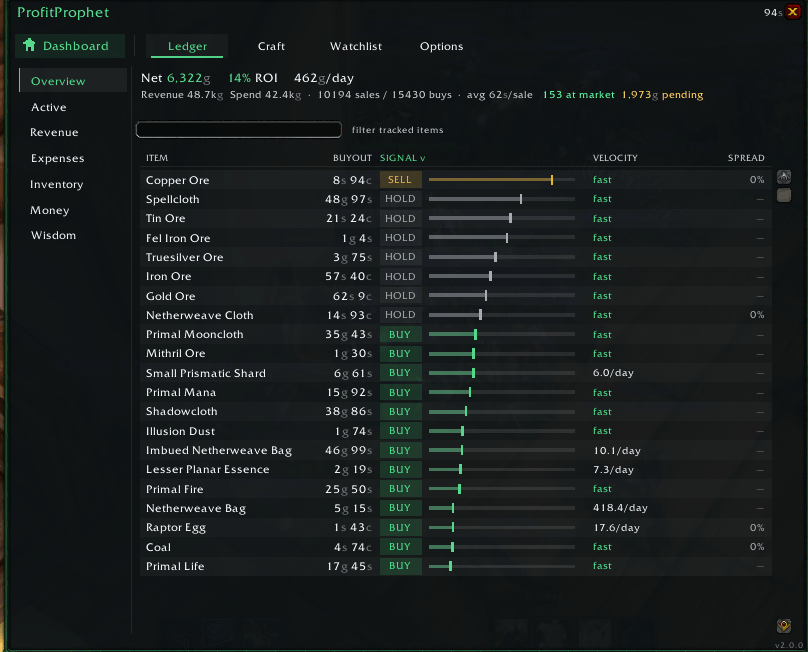Click the 17.6/day velocity for Raptor Egg
This screenshot has width=808, height=652.
click(616, 528)
